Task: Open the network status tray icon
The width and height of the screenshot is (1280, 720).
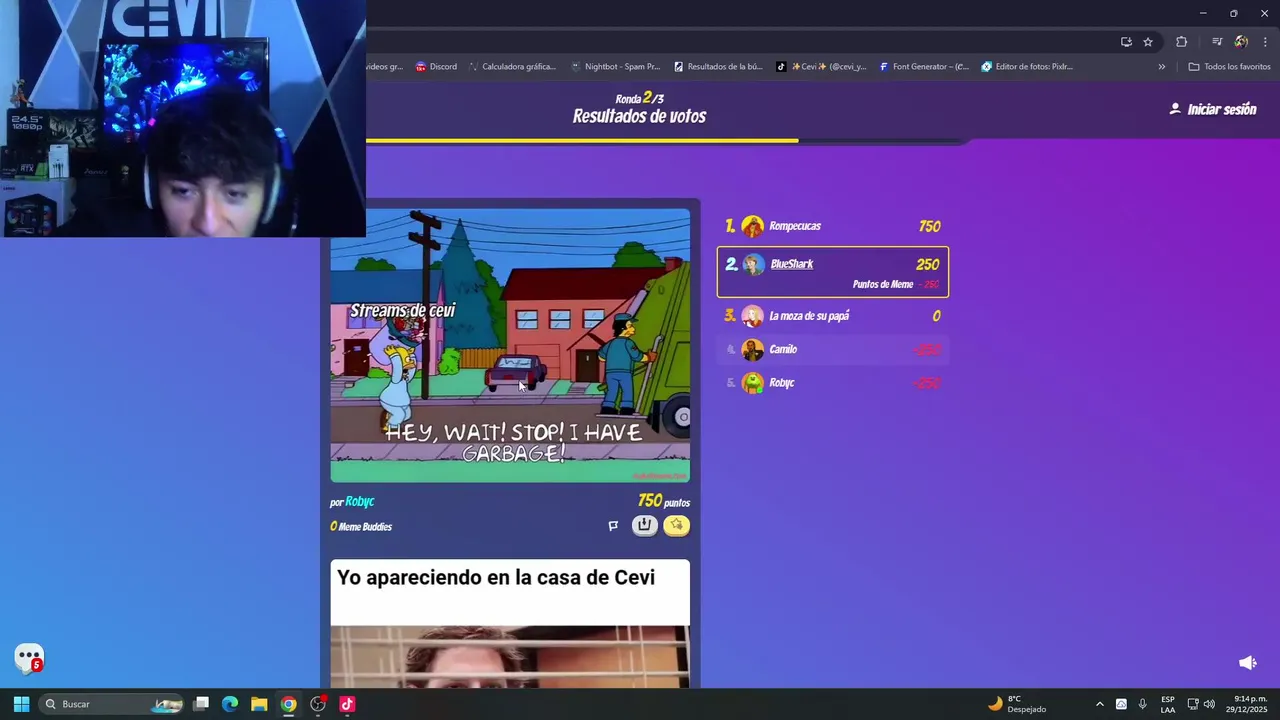Action: click(1193, 704)
